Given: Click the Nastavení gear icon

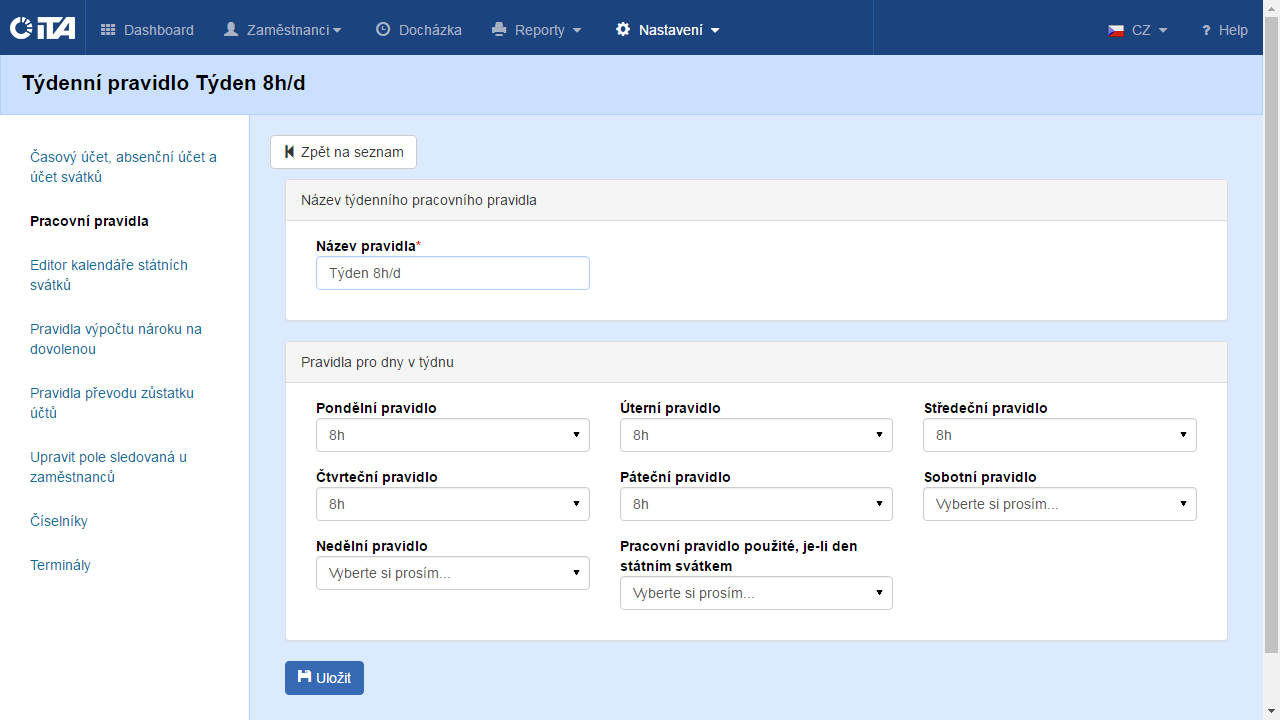Looking at the screenshot, I should (x=623, y=30).
